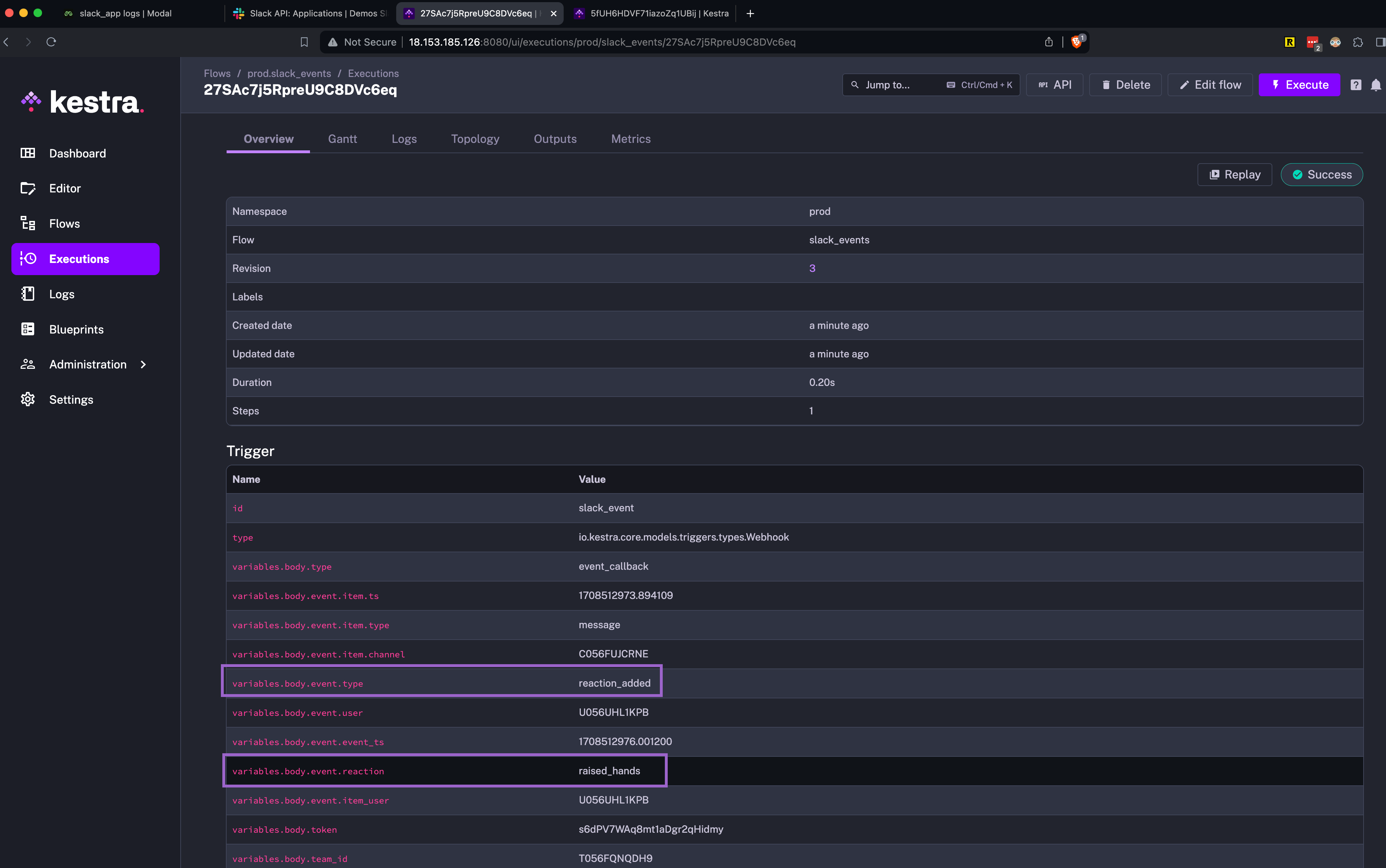Expand the Administration menu chevron
Viewport: 1386px width, 868px height.
click(x=144, y=365)
